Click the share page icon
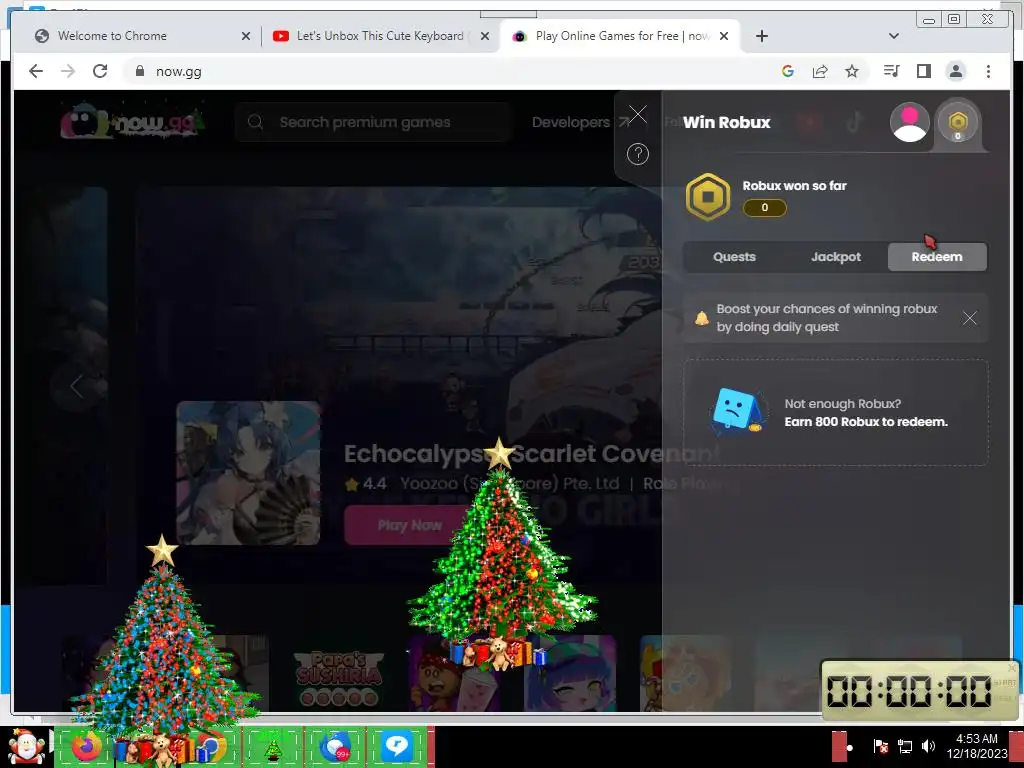 point(820,71)
